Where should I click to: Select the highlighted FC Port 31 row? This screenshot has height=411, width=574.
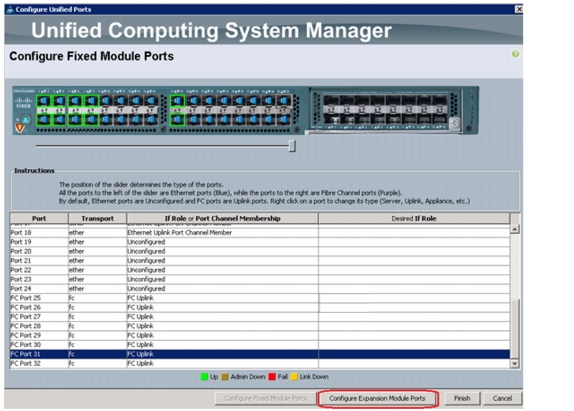[260, 354]
